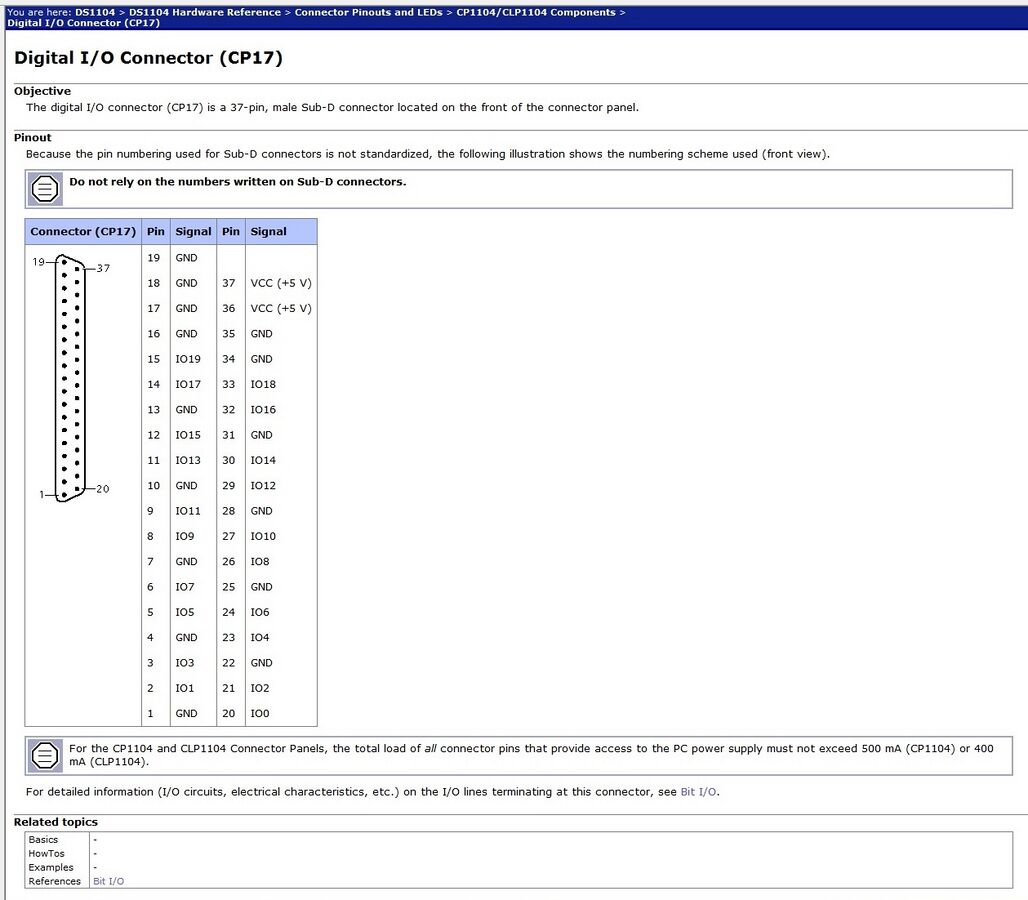
Task: Select the IO0 signal cell for pin 20
Action: coord(259,714)
